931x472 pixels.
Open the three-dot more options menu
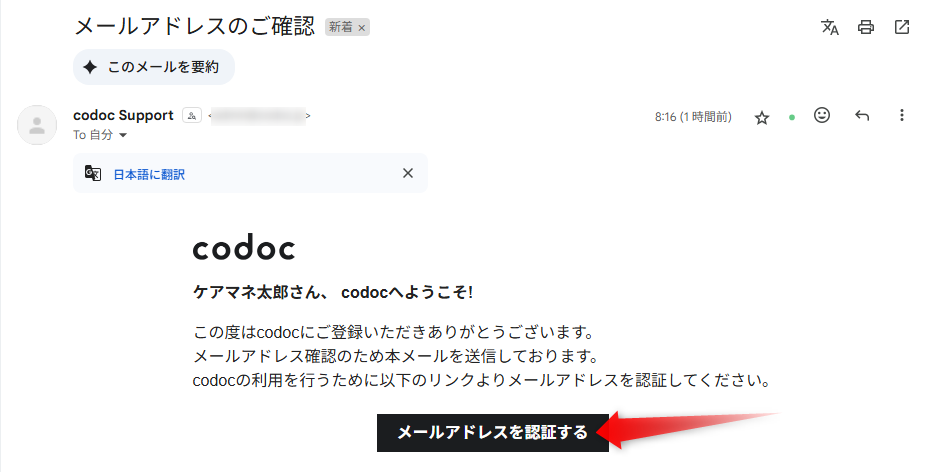901,115
